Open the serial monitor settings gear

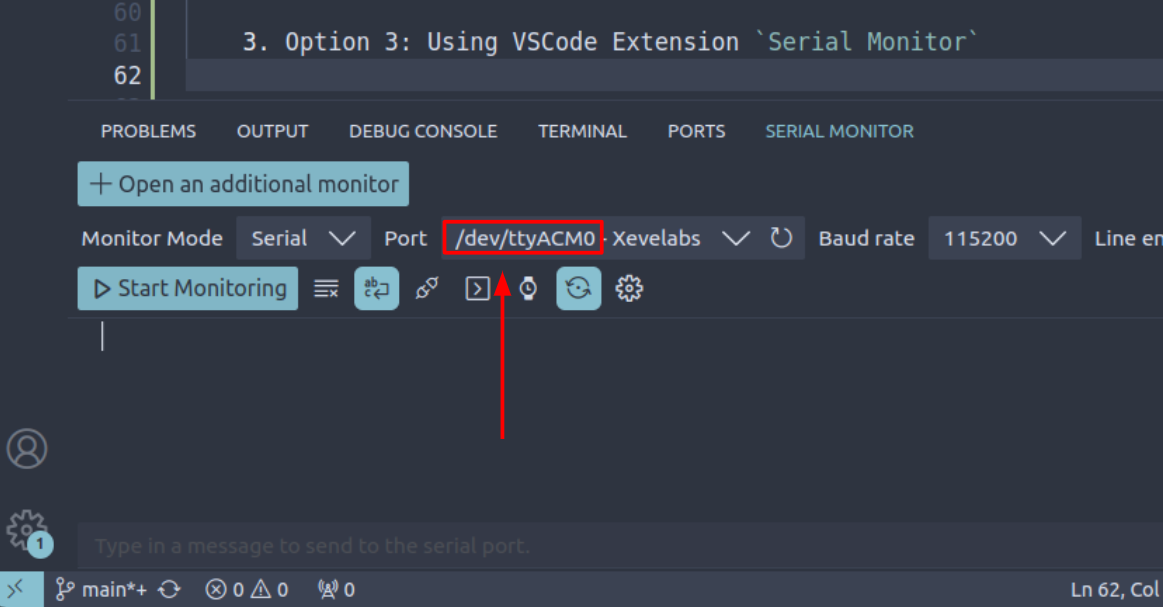pos(629,289)
